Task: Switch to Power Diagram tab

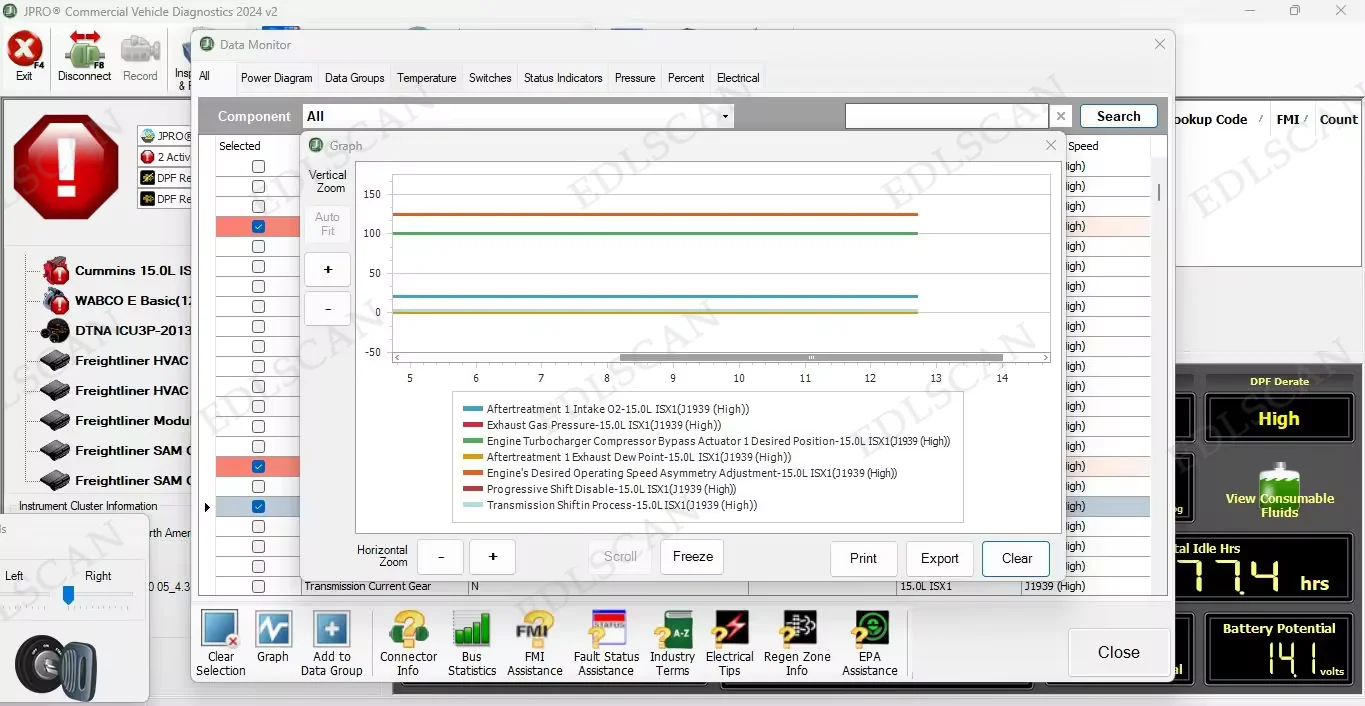Action: coord(277,78)
